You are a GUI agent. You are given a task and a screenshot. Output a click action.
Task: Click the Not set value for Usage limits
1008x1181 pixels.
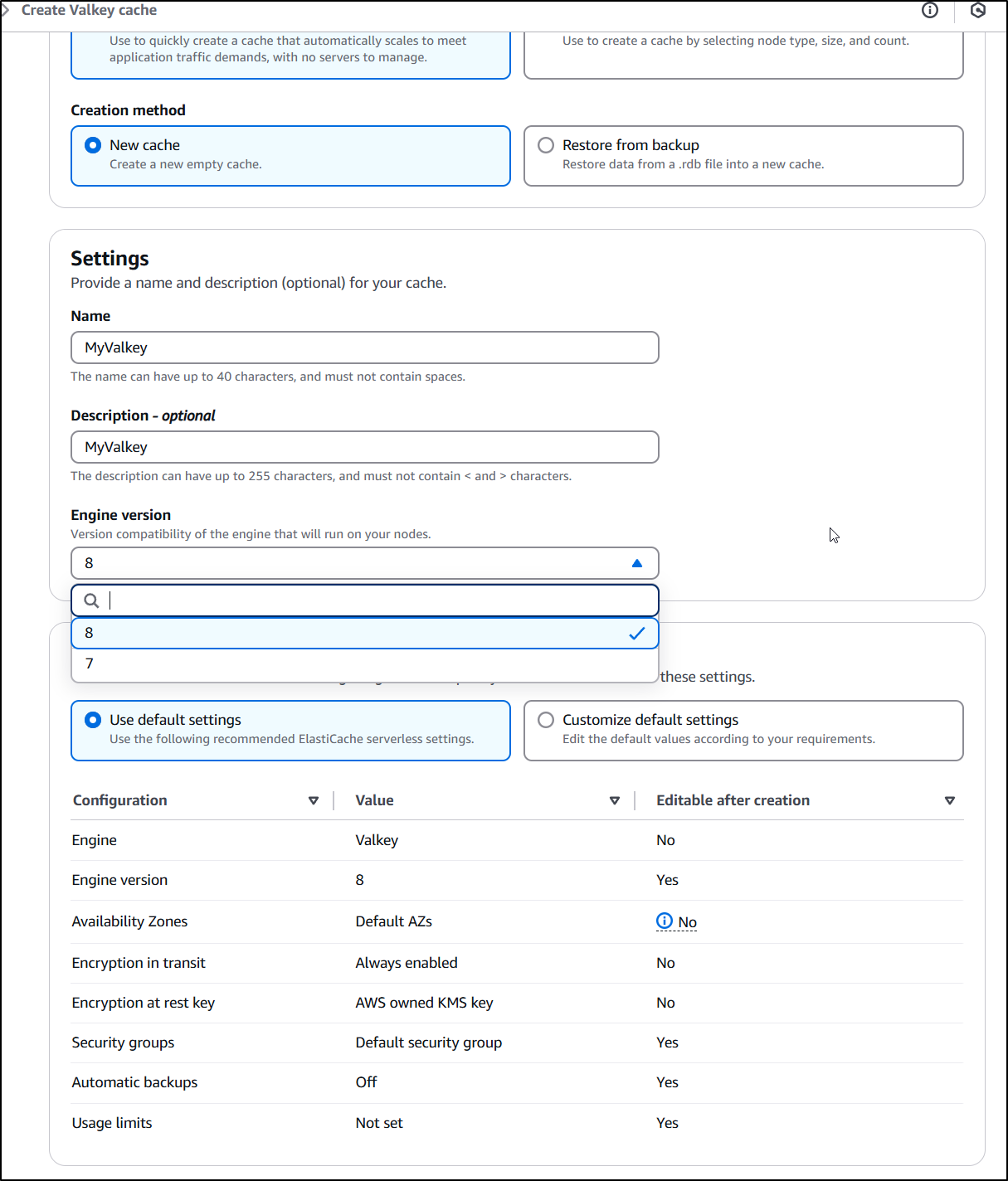click(x=379, y=1123)
